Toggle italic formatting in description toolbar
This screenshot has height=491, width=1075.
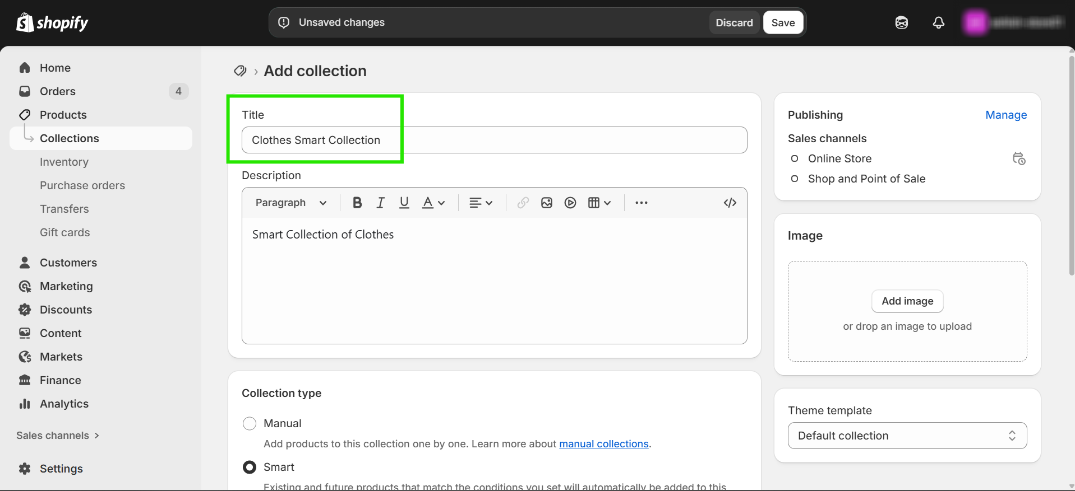[380, 203]
